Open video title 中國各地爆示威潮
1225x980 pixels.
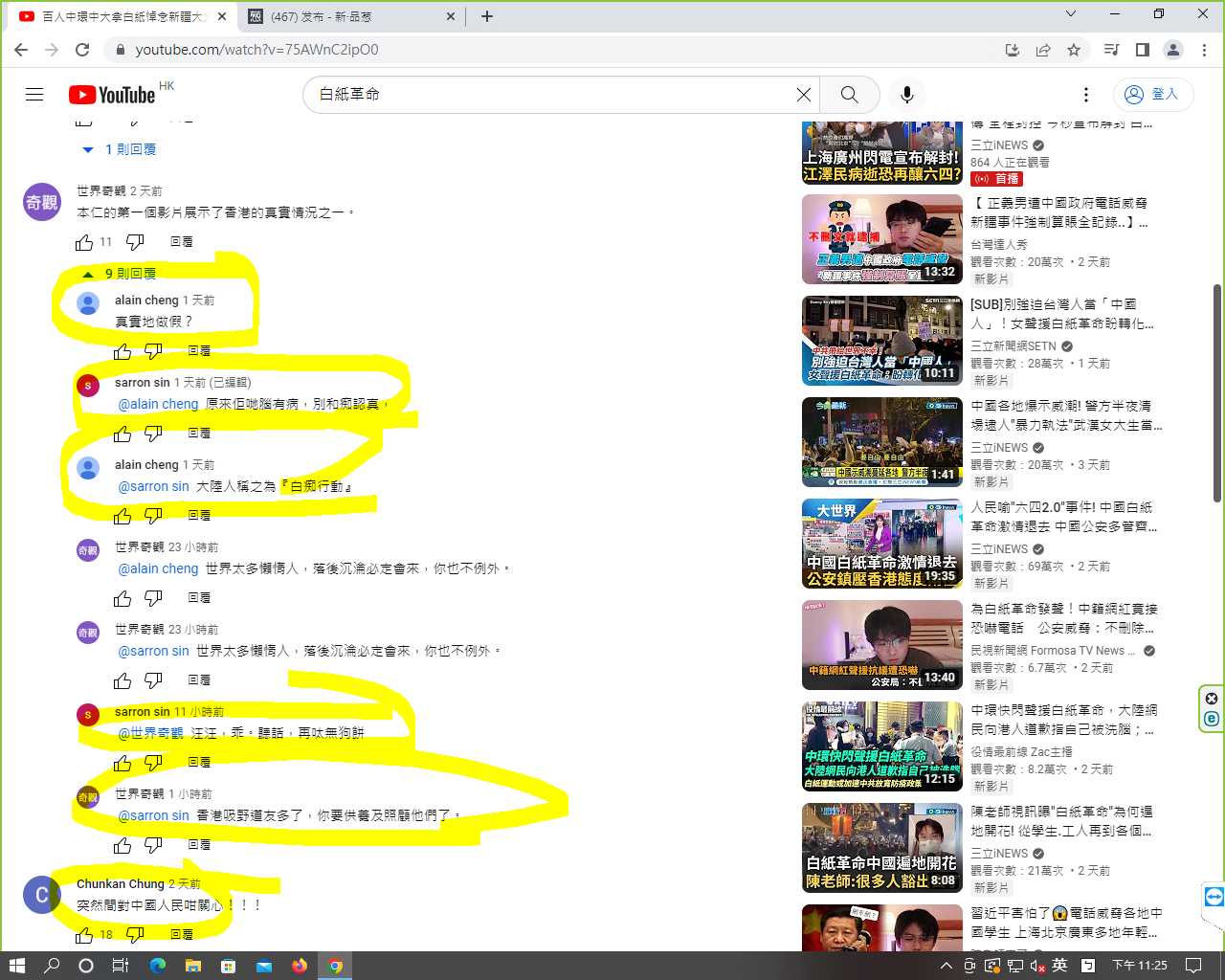click(x=1066, y=415)
